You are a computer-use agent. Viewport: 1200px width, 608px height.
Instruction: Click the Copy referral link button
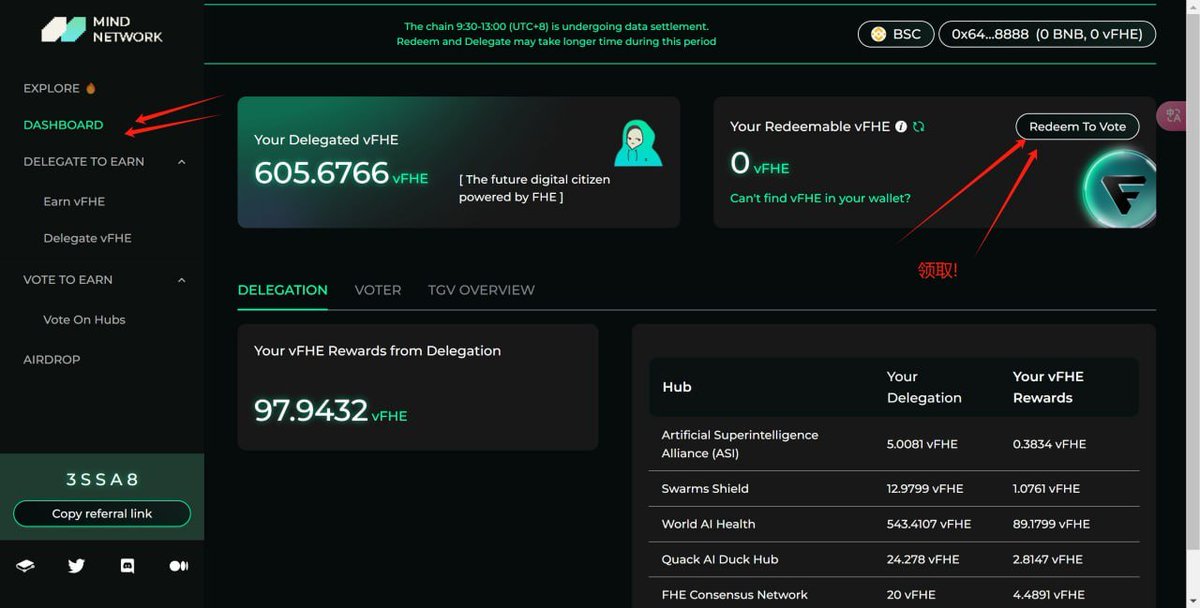[x=102, y=514]
